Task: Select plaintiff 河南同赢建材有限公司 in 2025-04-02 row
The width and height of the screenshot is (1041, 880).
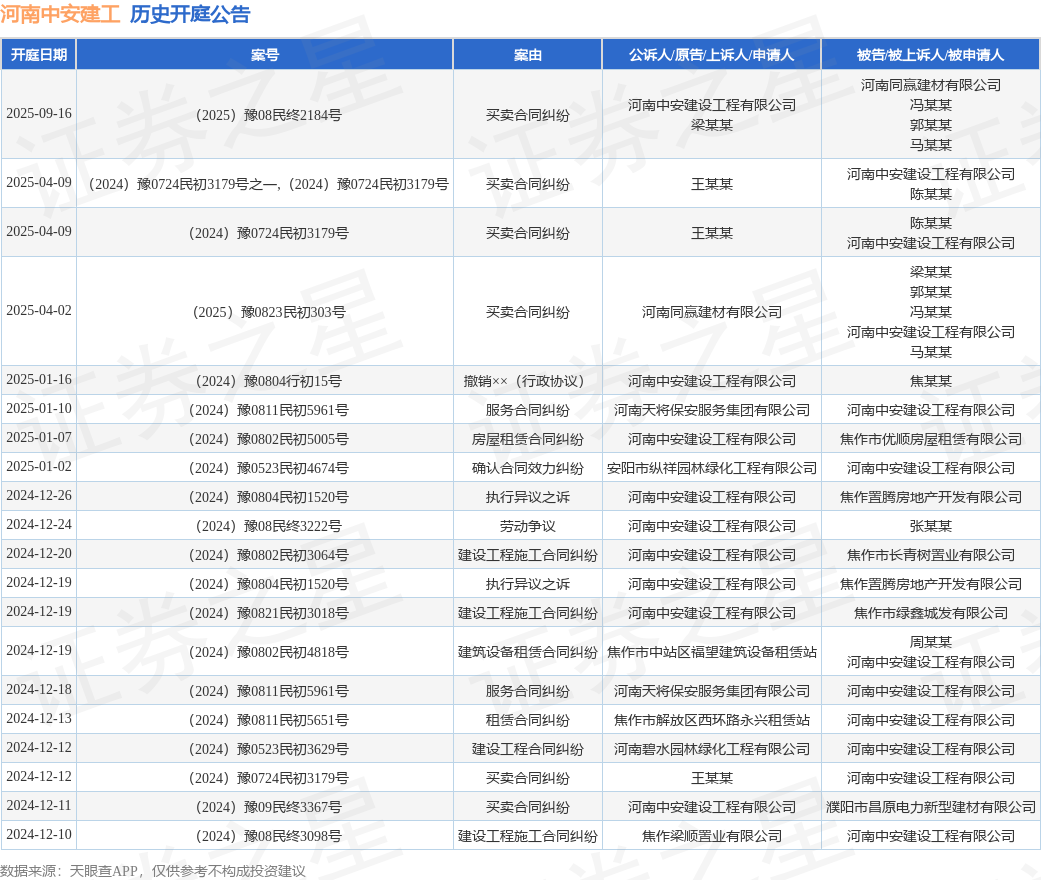Action: (712, 312)
